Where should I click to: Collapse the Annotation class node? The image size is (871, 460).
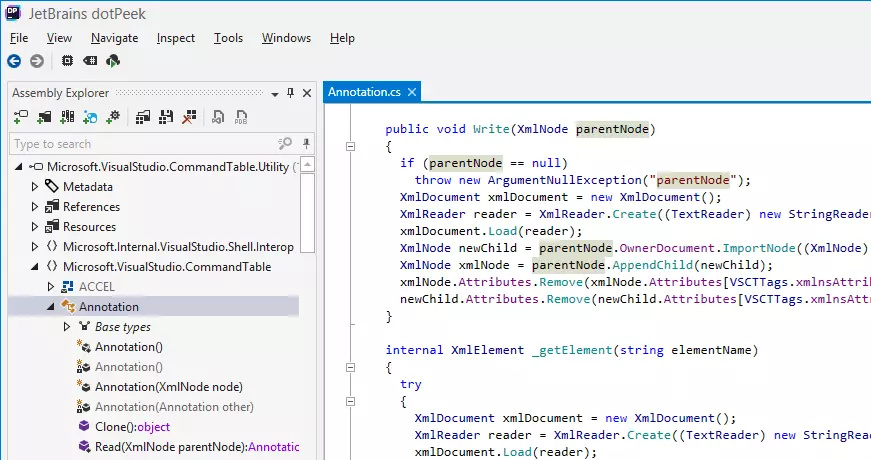coord(51,307)
